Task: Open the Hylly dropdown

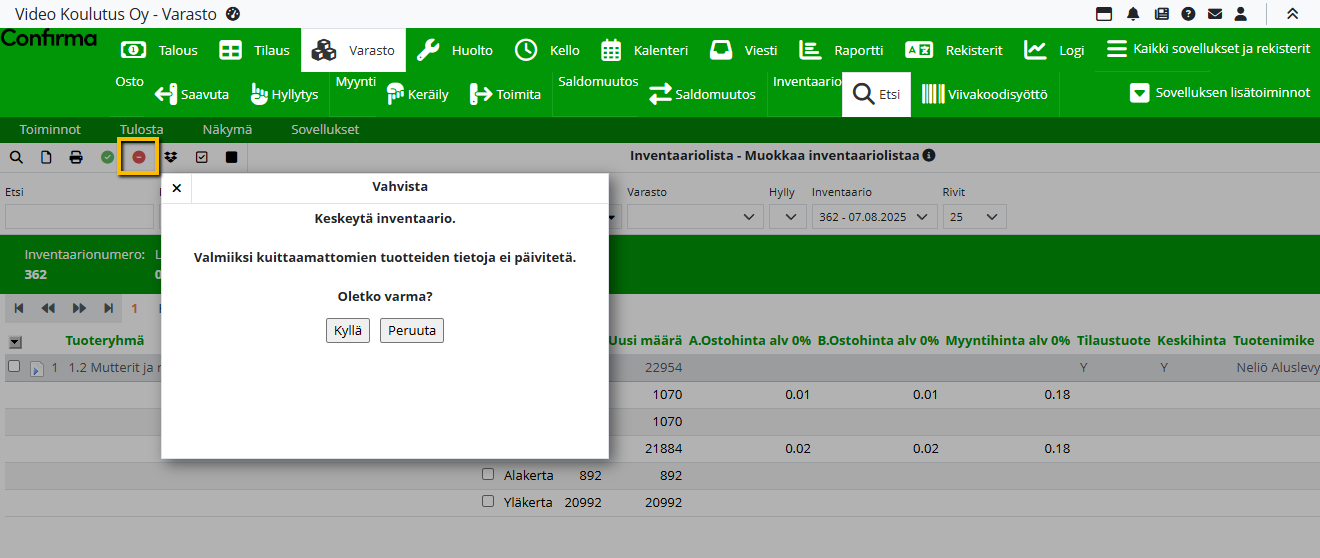Action: pyautogui.click(x=787, y=217)
